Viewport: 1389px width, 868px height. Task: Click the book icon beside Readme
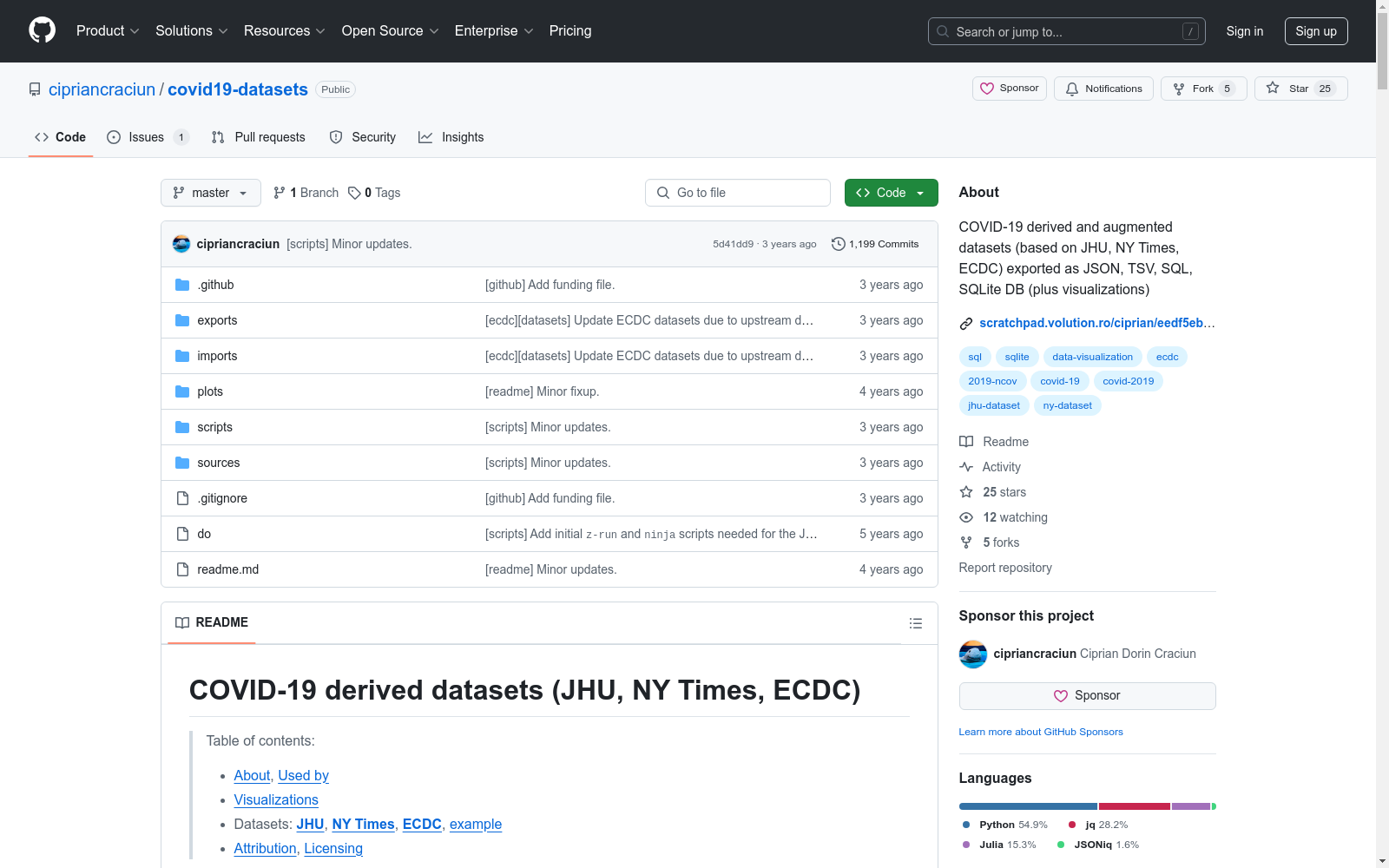pos(966,442)
